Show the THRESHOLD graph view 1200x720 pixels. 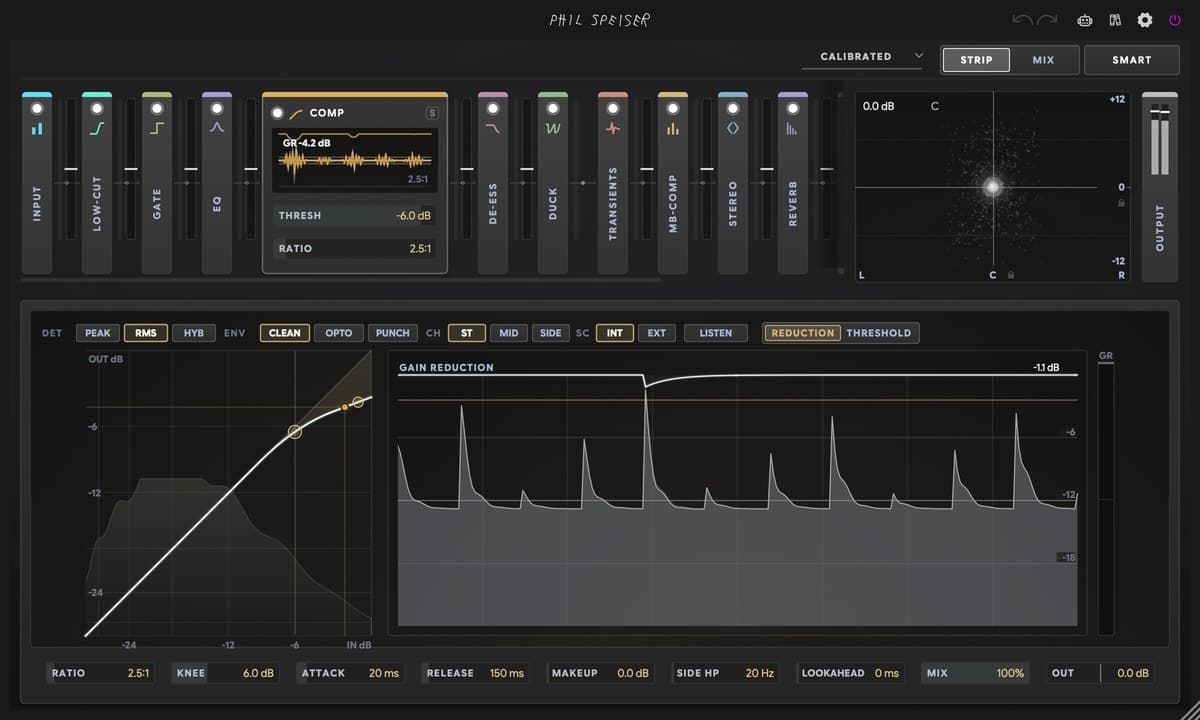[879, 333]
